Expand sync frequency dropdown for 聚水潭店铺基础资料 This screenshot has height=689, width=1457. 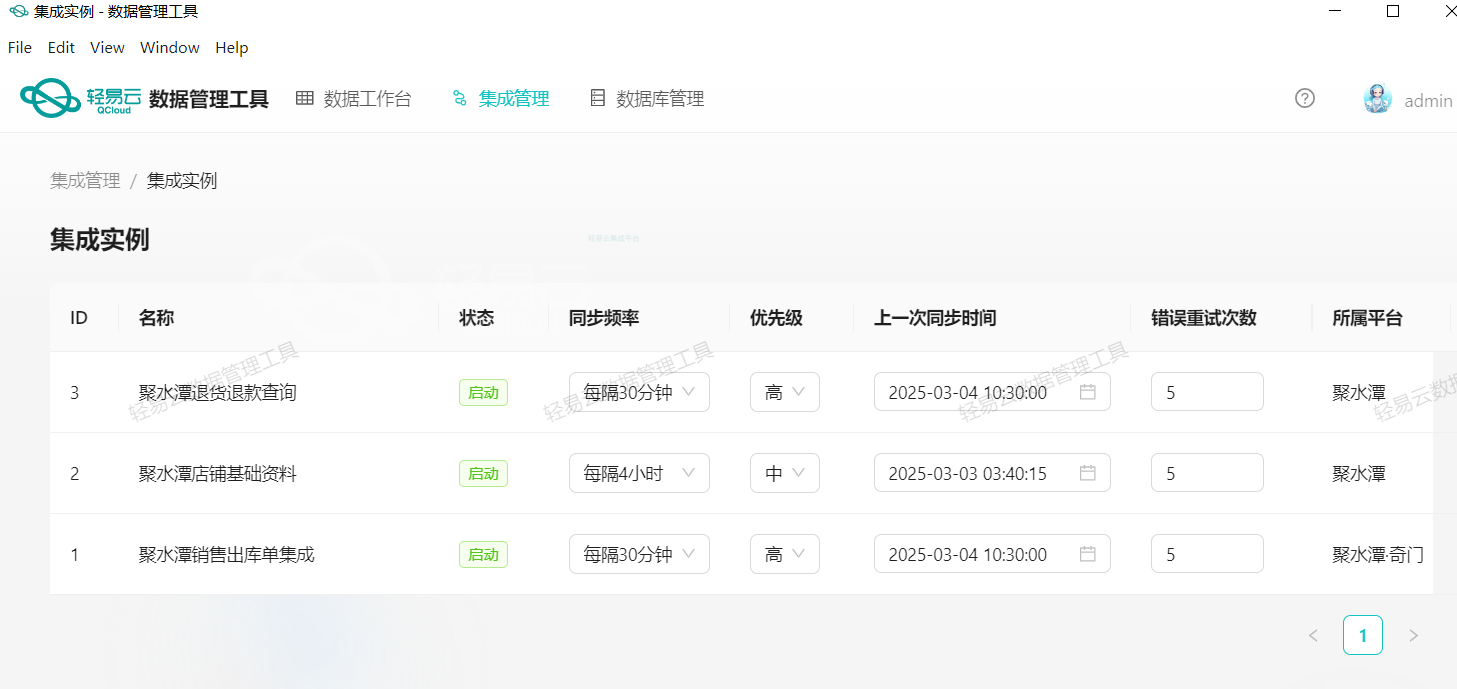click(639, 473)
